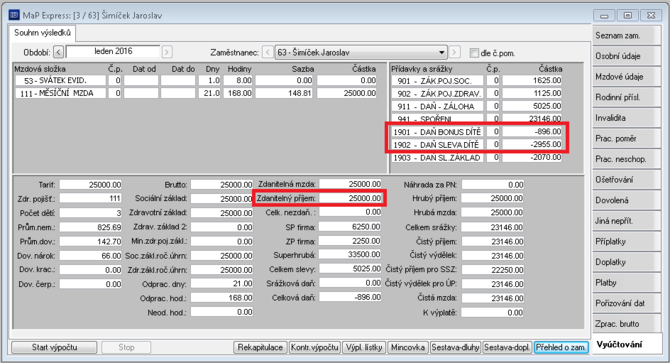Click the 'Prům.nem.' value 825.69
The width and height of the screenshot is (670, 363).
pyautogui.click(x=91, y=227)
